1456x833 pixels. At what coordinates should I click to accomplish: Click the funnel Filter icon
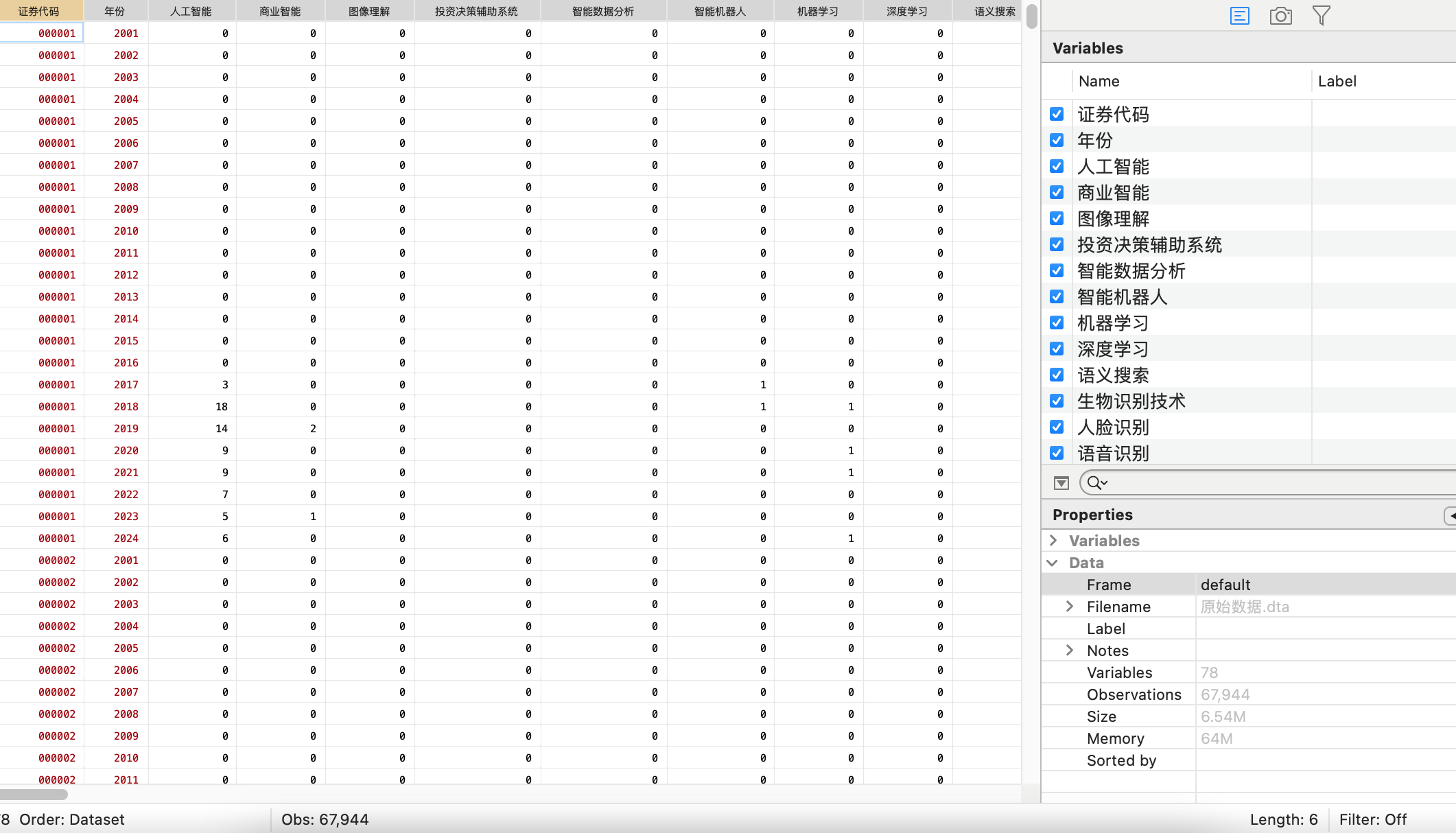click(x=1321, y=16)
